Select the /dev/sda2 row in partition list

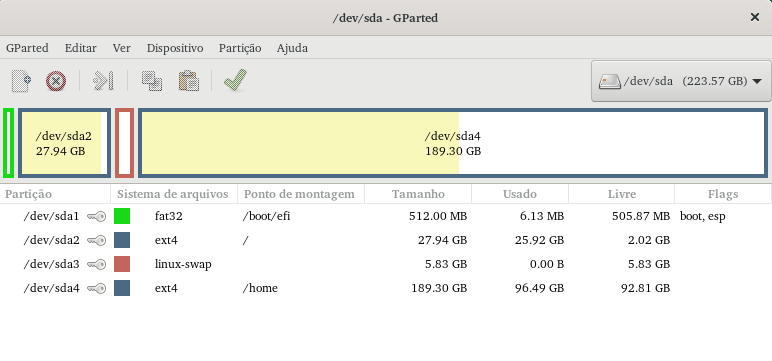tap(386, 240)
